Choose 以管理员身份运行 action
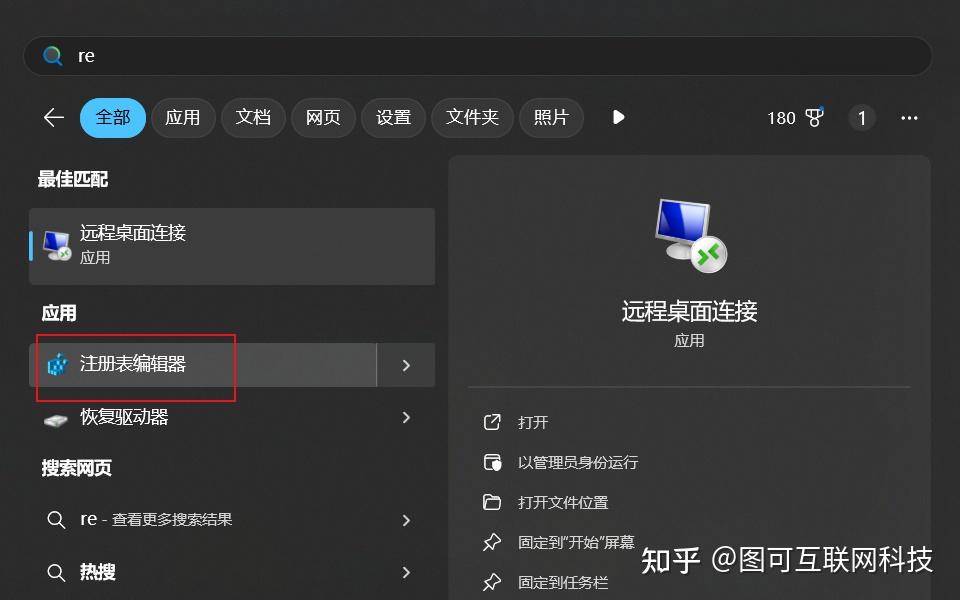Image resolution: width=960 pixels, height=600 pixels. tap(577, 462)
